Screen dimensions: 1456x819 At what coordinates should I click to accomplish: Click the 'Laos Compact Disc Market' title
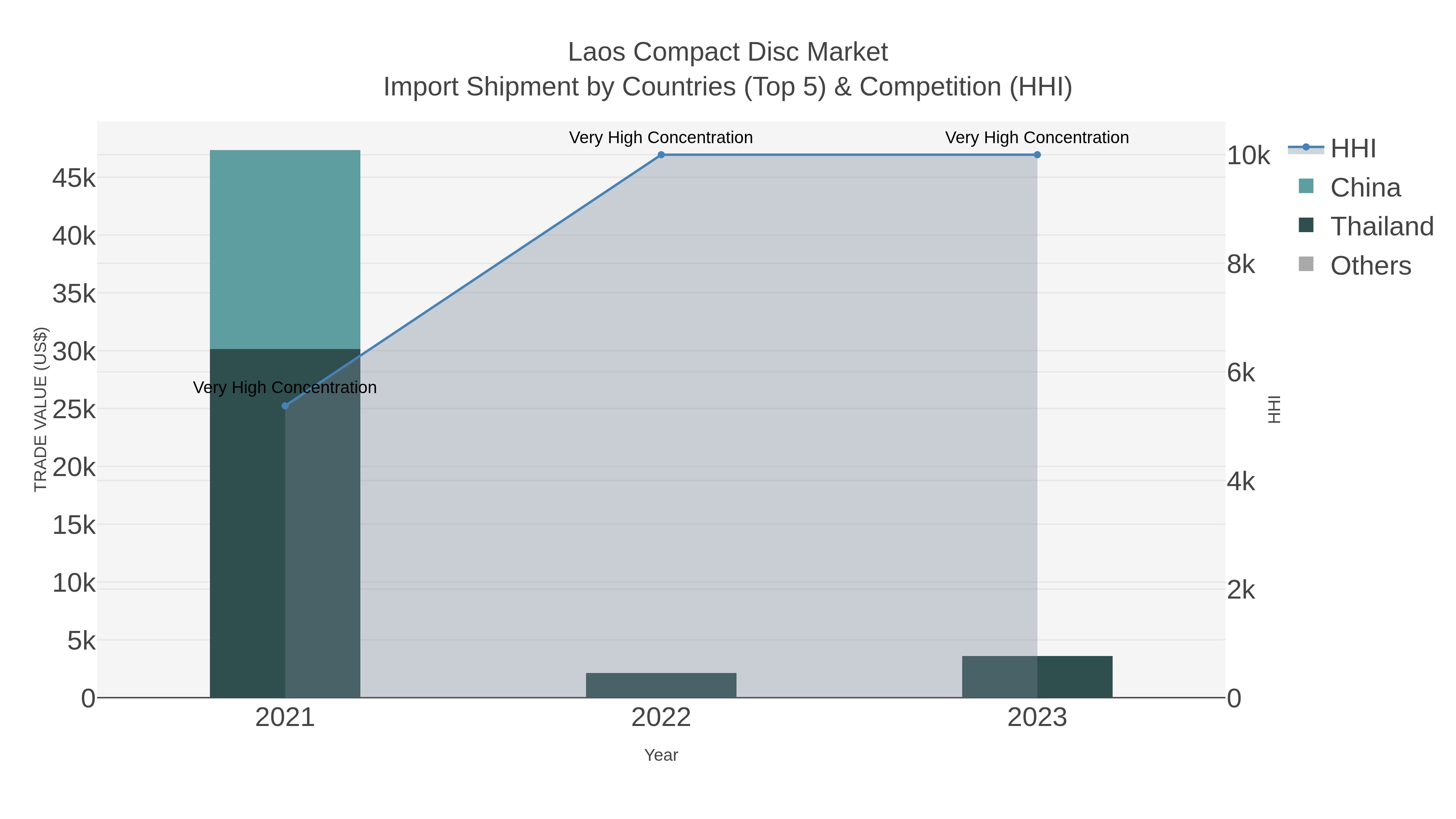coord(728,52)
